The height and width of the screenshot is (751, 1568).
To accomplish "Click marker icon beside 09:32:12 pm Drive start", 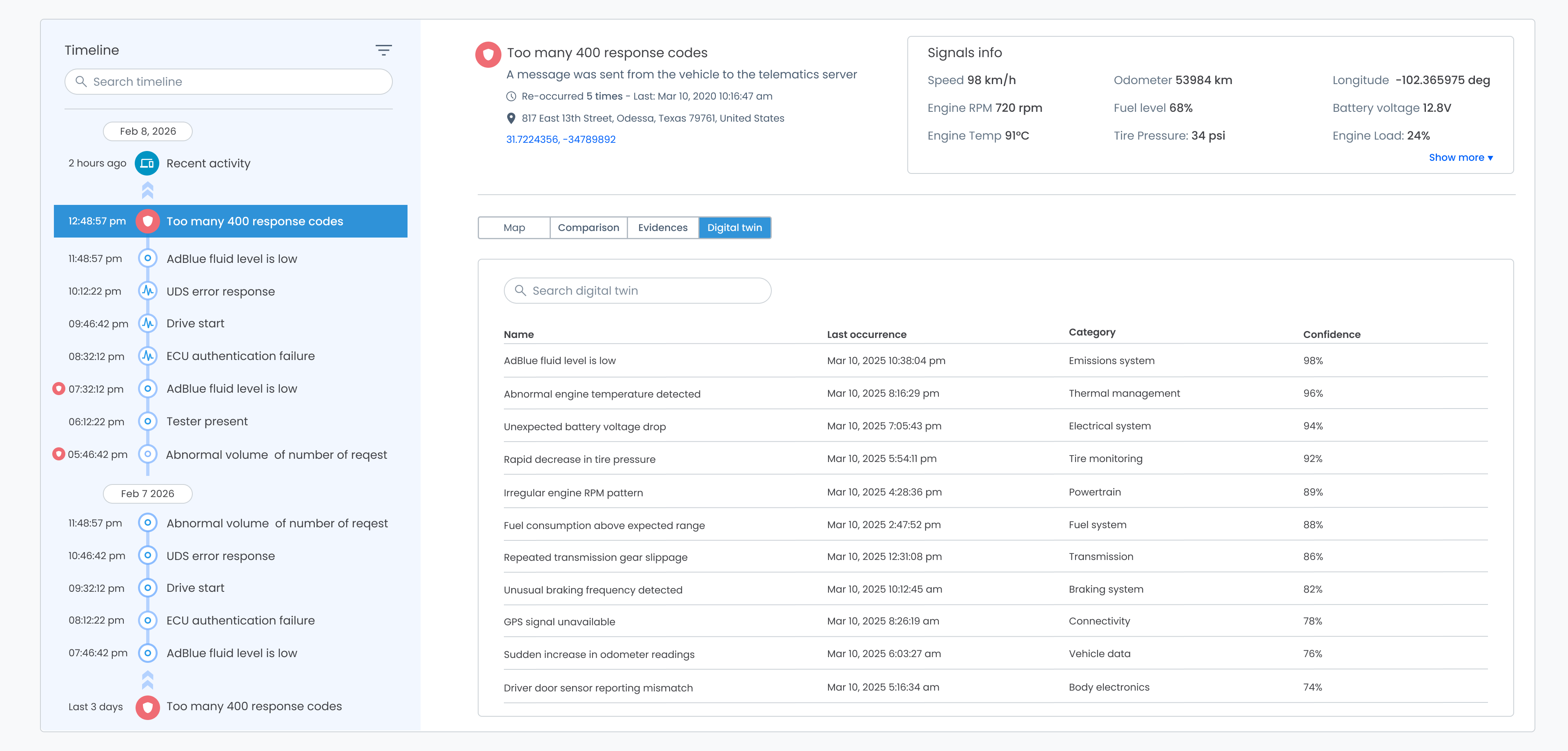I will pos(147,588).
